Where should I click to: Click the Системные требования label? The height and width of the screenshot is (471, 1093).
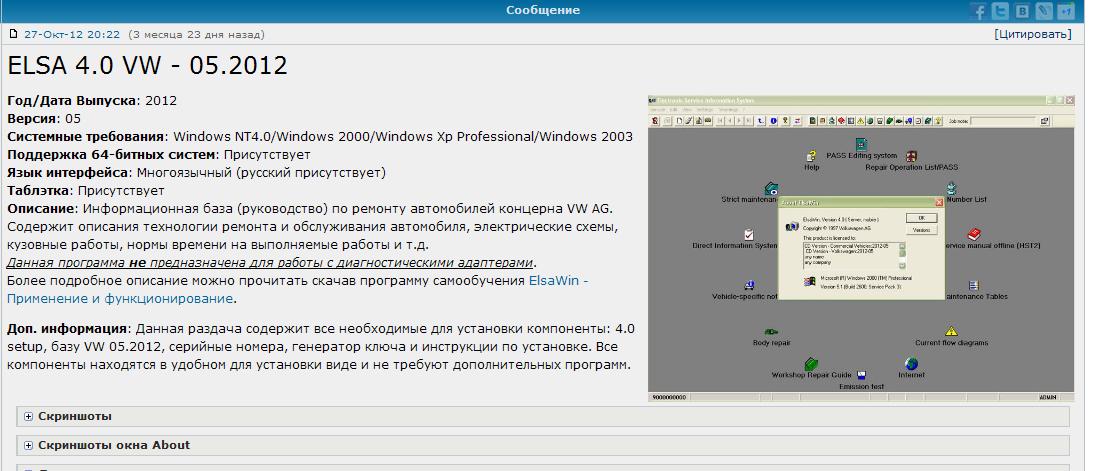(86, 137)
